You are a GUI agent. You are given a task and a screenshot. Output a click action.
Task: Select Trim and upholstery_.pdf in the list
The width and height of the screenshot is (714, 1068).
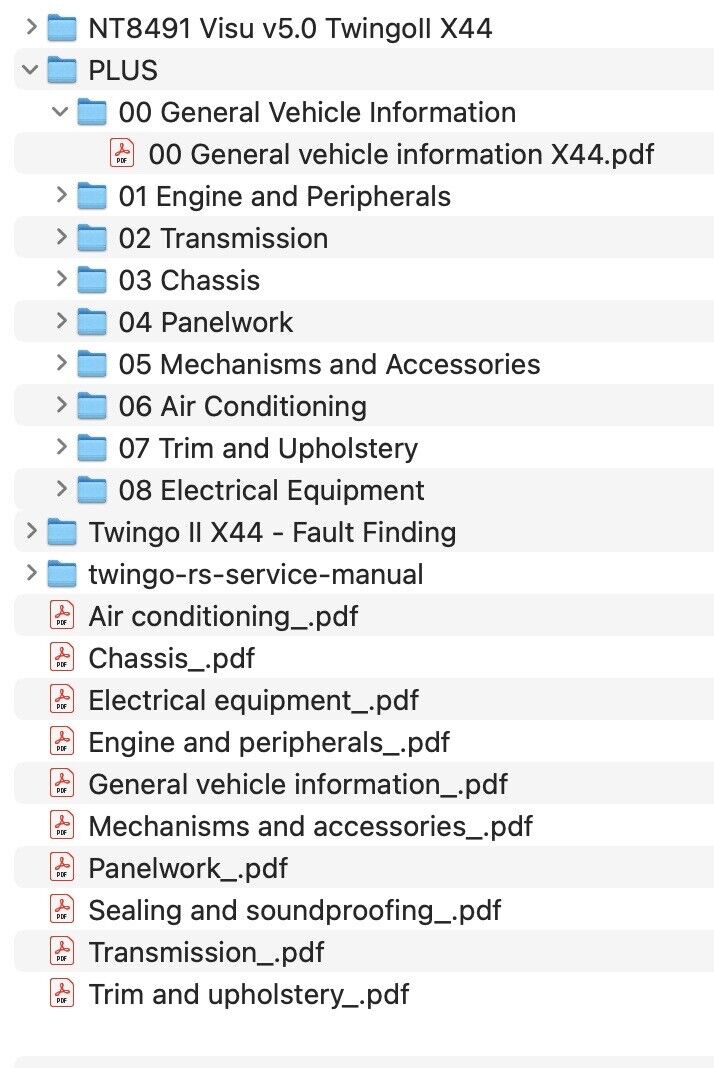click(x=248, y=994)
